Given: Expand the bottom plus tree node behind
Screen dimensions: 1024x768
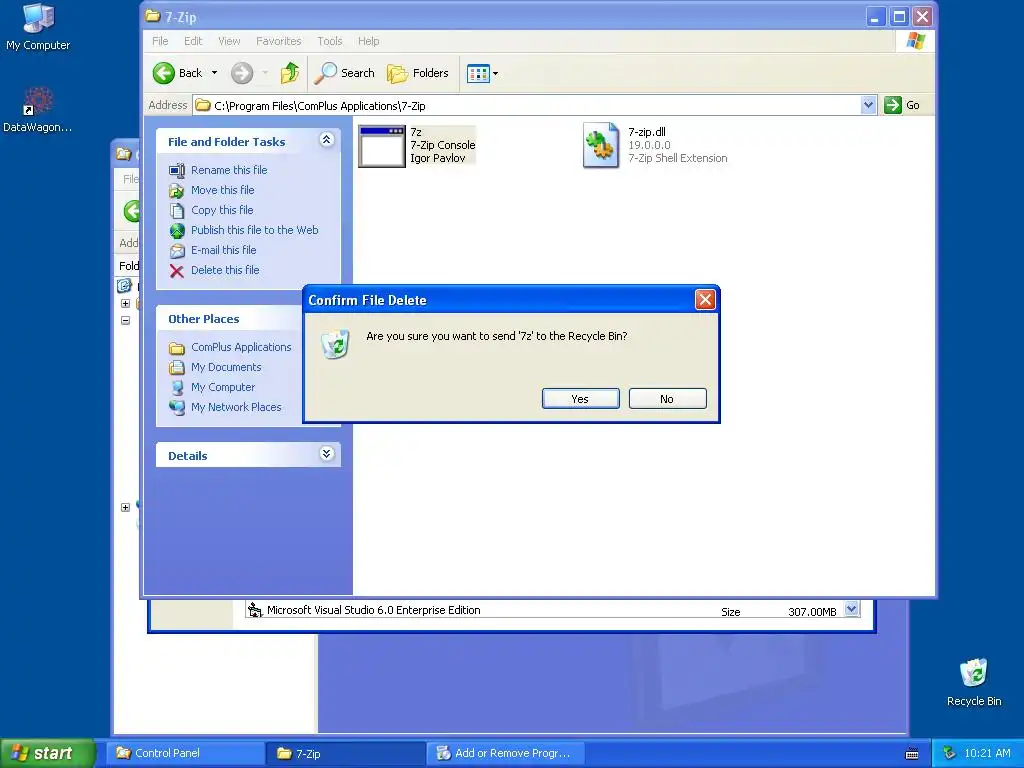Looking at the screenshot, I should [125, 507].
